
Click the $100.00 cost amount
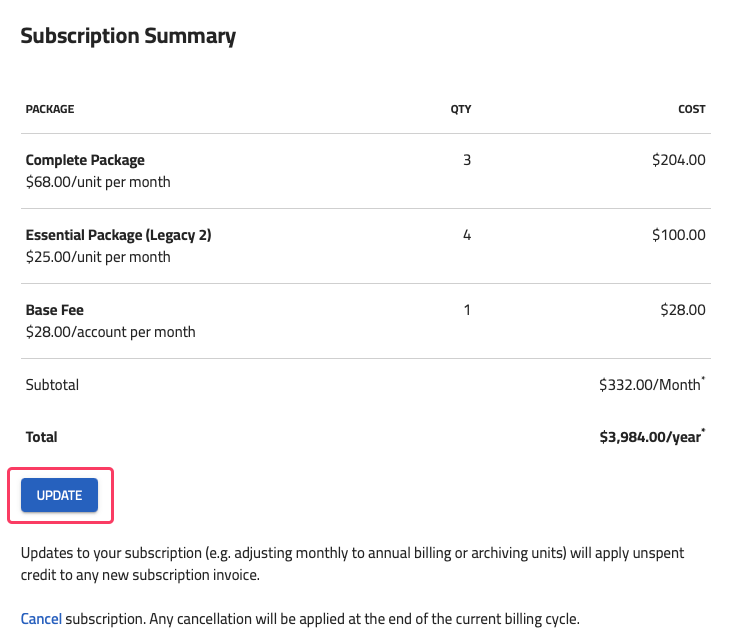click(x=679, y=235)
